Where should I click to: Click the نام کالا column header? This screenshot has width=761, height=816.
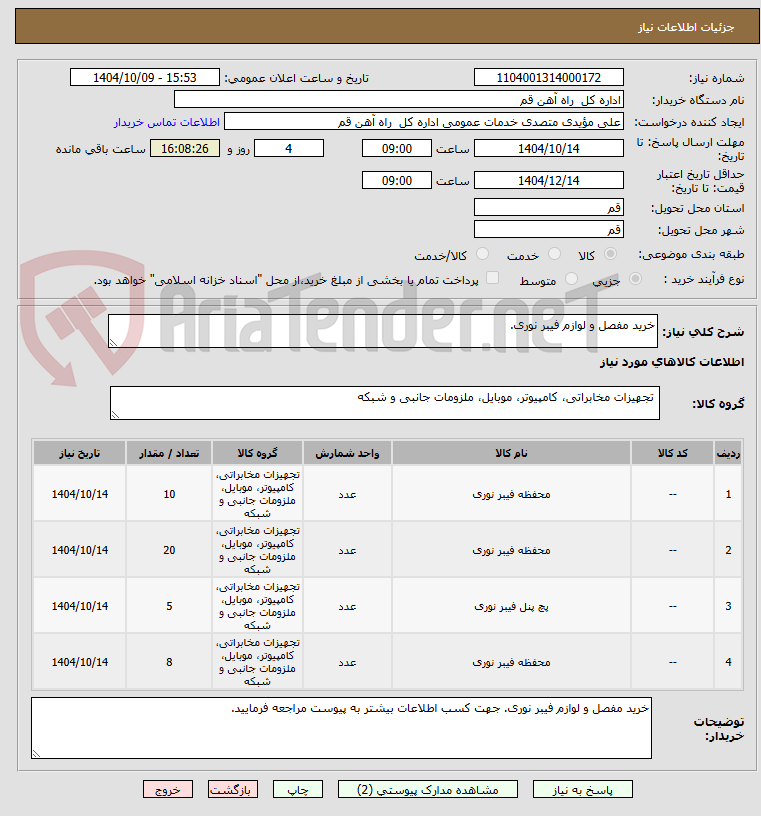pyautogui.click(x=511, y=453)
